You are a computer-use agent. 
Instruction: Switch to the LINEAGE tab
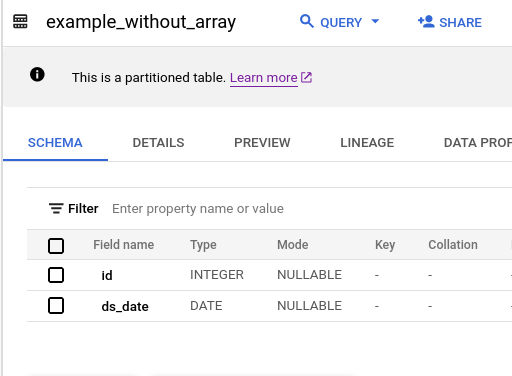pos(367,143)
